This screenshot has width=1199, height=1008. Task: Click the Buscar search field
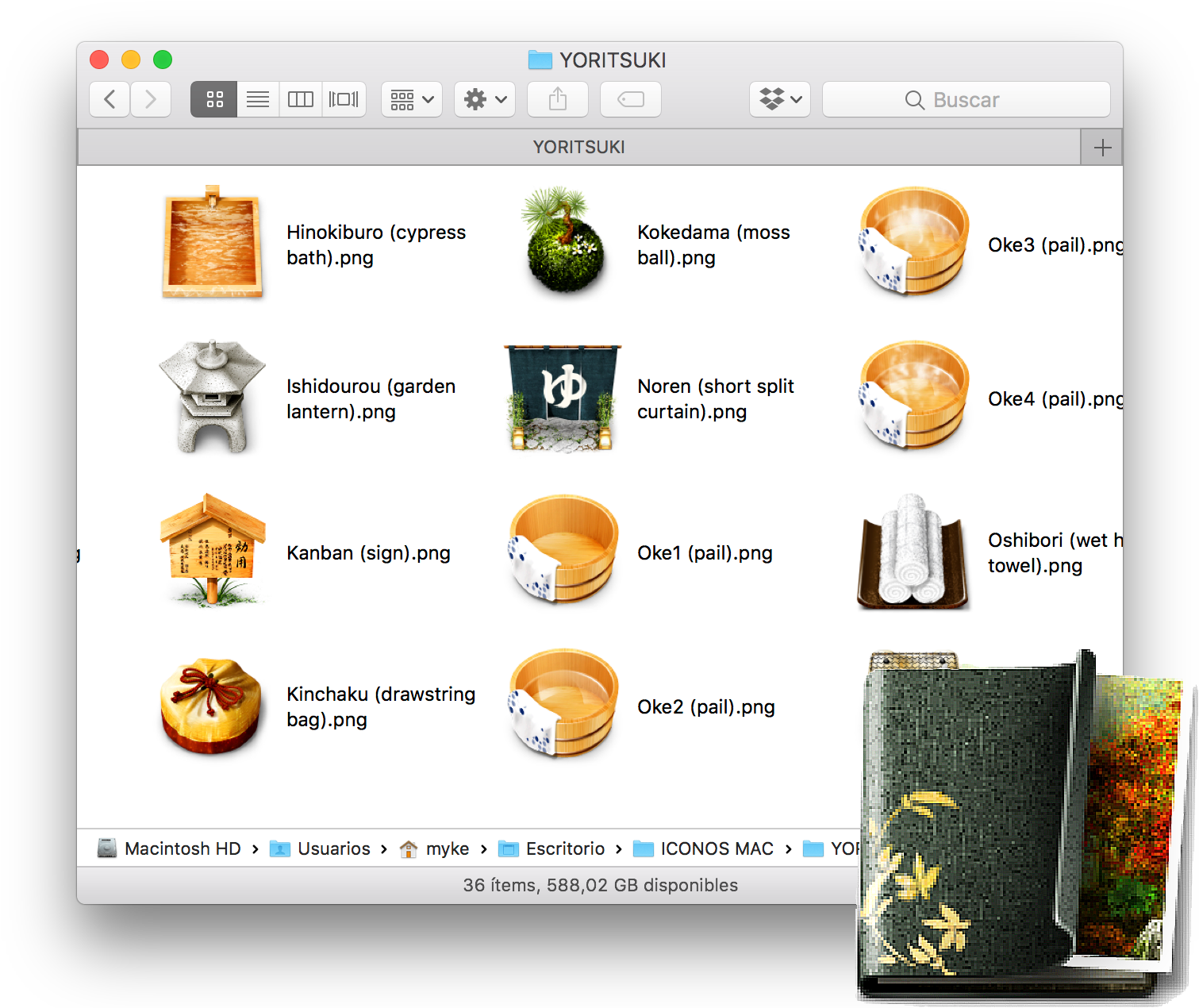966,99
